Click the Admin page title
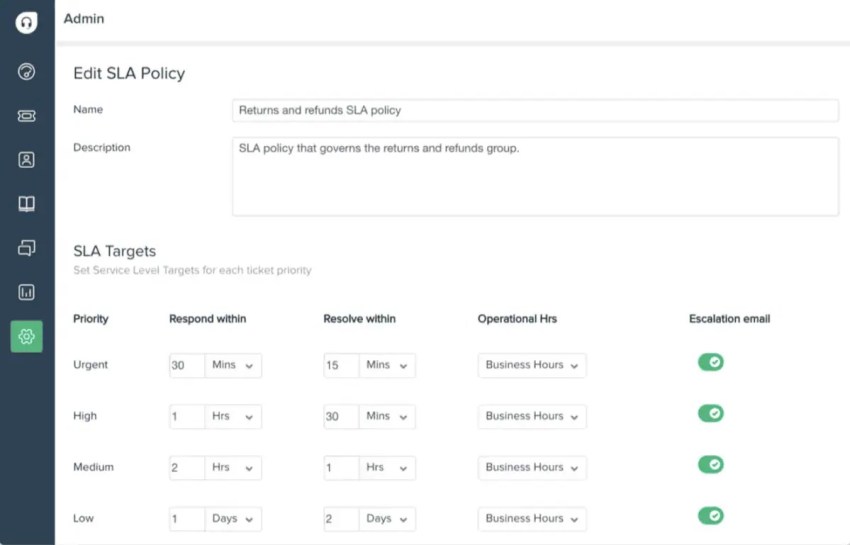Screen dimensions: 850x545 (84, 18)
